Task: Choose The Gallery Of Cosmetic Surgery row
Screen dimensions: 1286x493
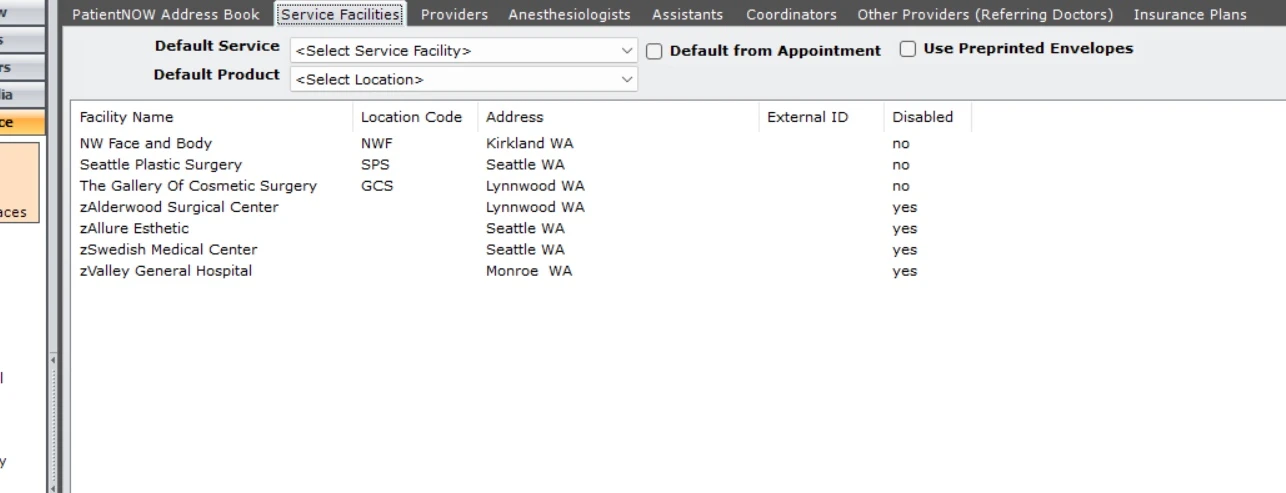Action: (x=520, y=186)
